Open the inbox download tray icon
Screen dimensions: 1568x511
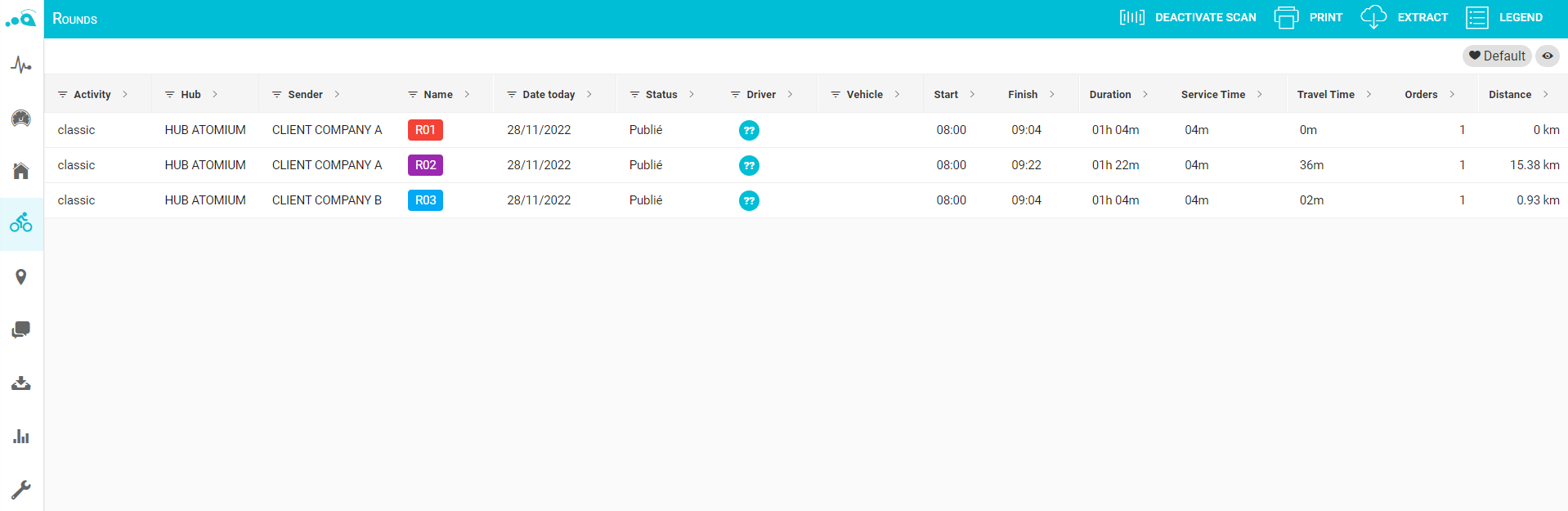click(x=21, y=383)
